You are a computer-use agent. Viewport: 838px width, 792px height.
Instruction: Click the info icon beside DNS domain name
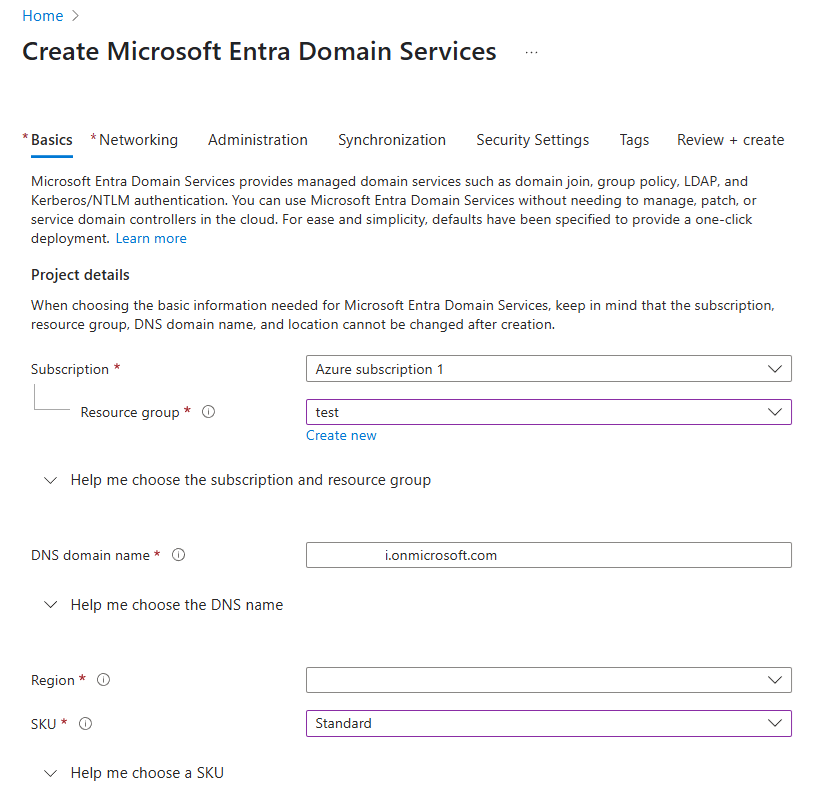tap(178, 554)
